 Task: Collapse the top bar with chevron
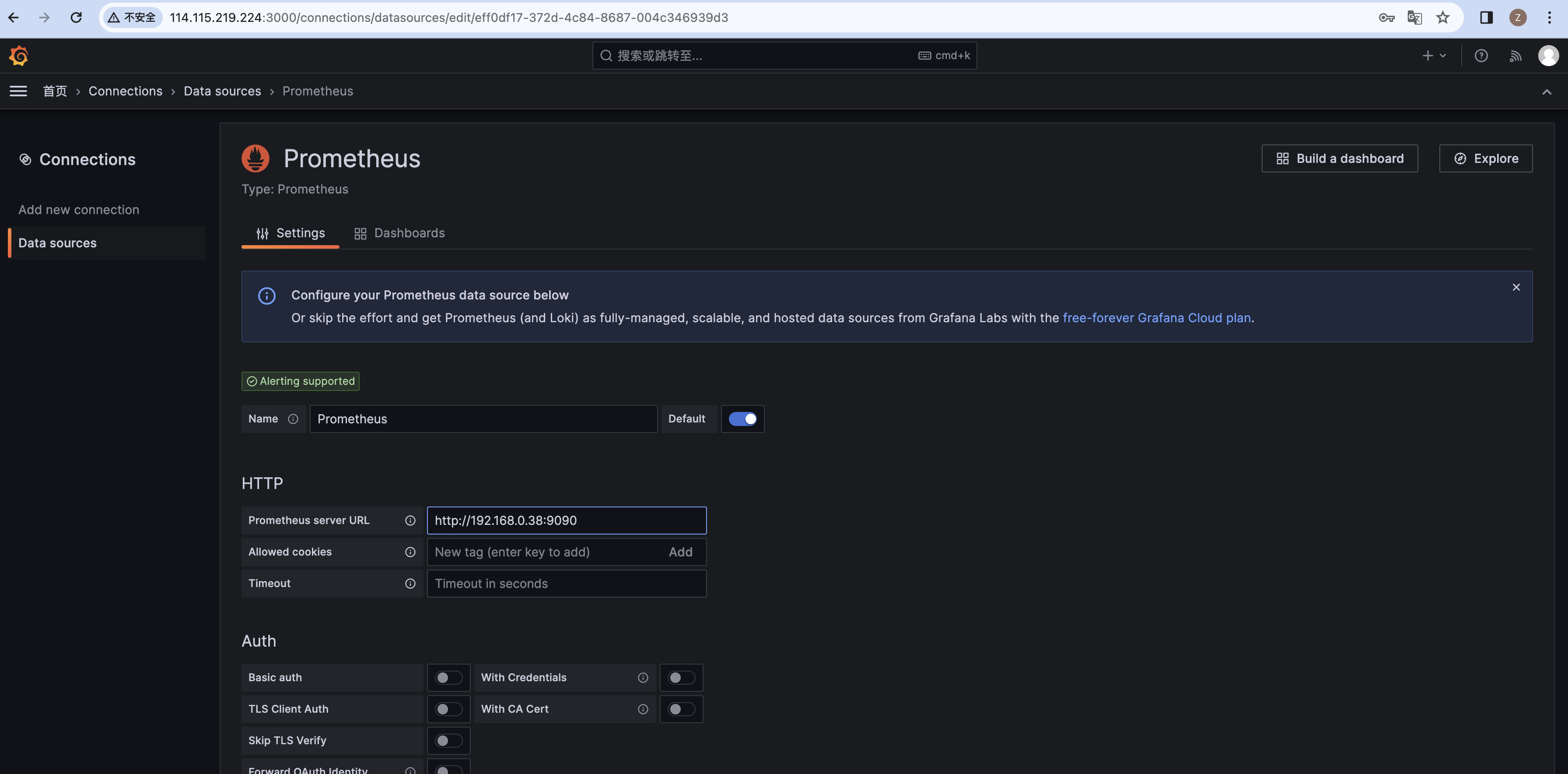click(x=1546, y=92)
